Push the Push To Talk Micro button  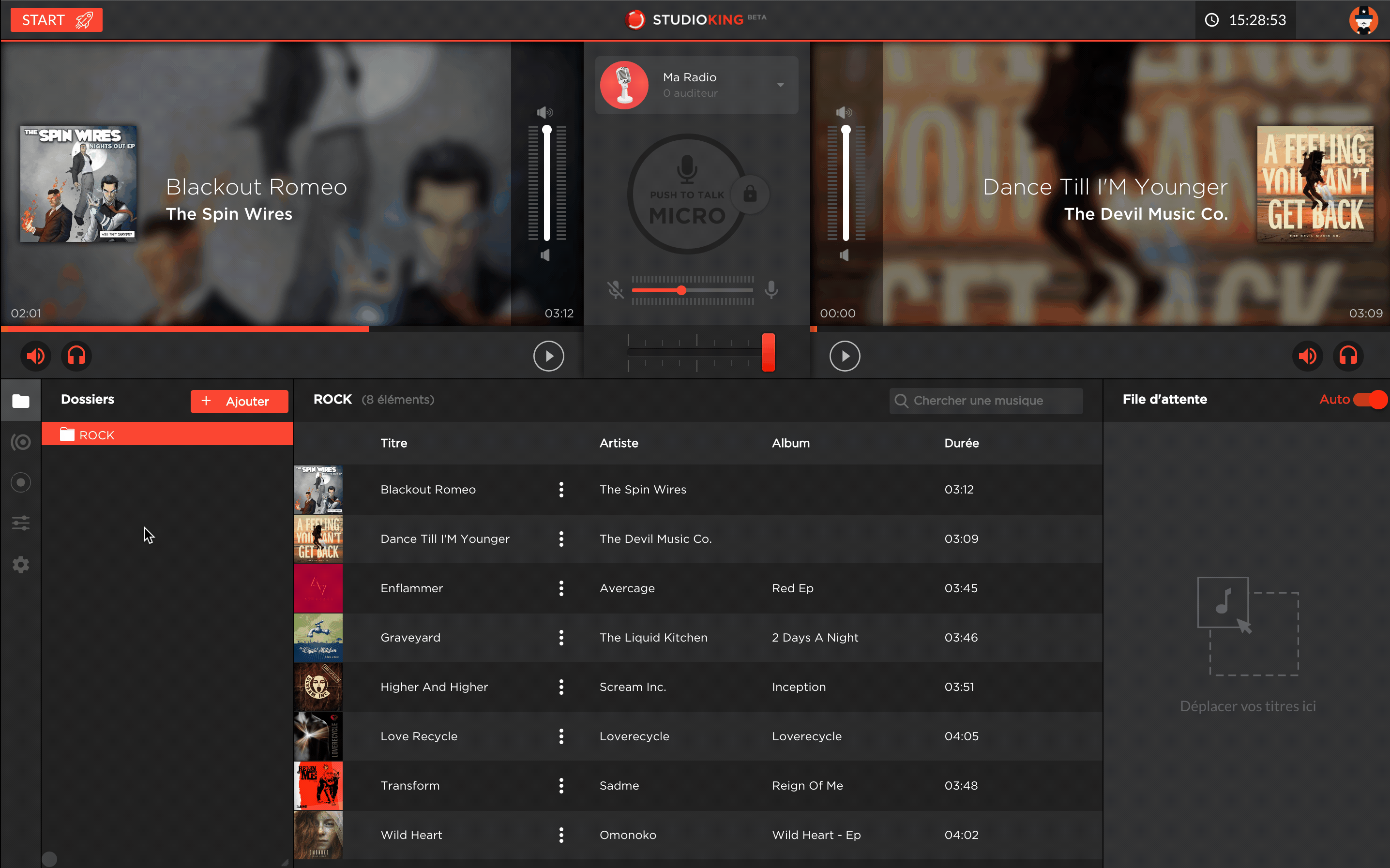coord(687,194)
